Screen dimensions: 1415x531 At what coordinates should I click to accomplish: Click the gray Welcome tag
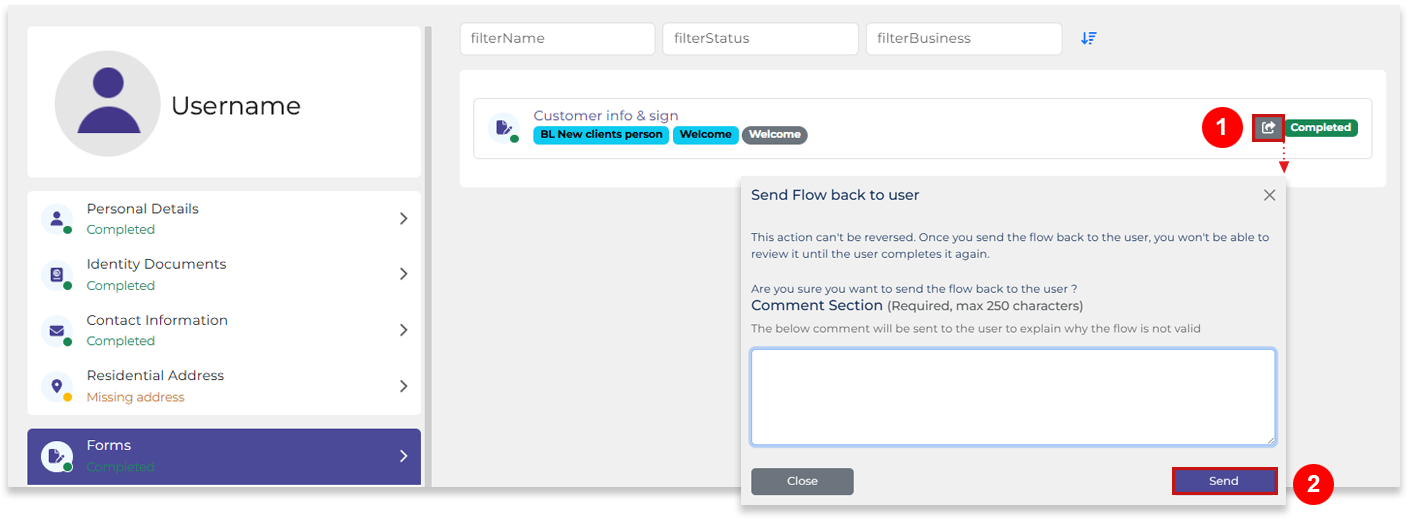click(775, 134)
